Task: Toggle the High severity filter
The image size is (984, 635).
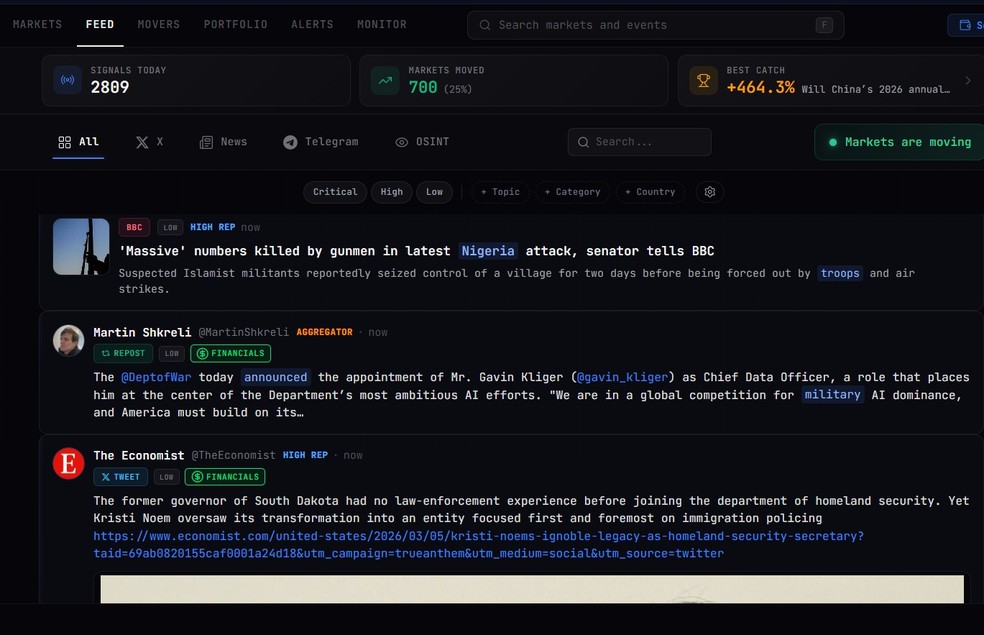Action: 392,192
